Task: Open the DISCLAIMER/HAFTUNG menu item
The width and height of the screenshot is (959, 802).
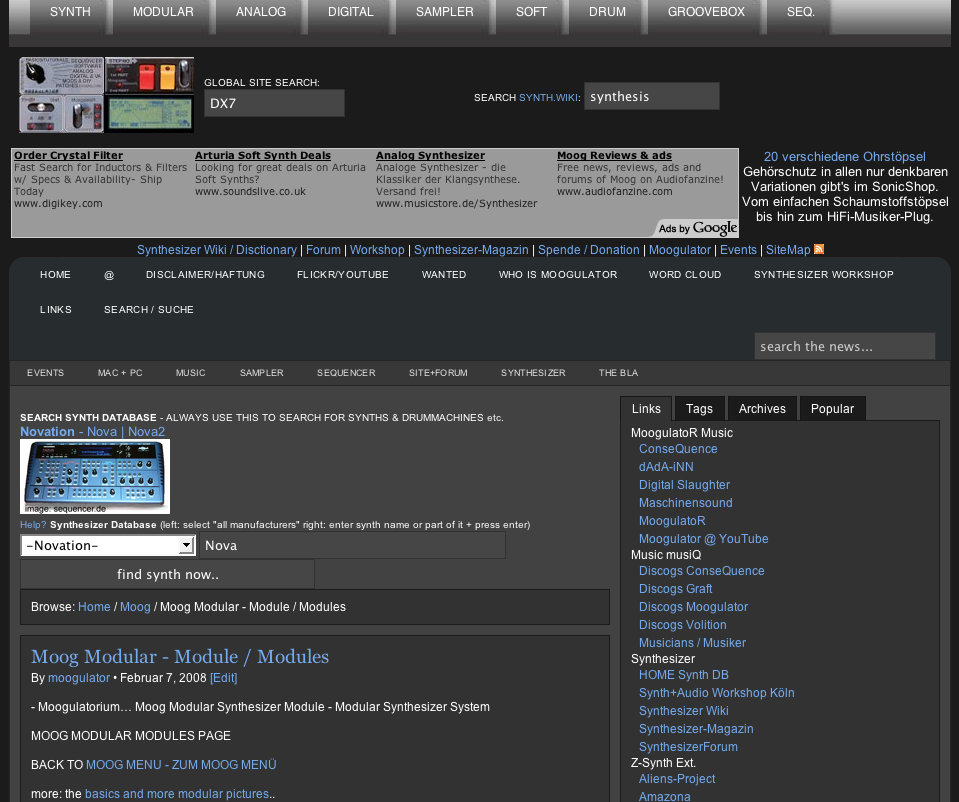Action: [x=206, y=275]
